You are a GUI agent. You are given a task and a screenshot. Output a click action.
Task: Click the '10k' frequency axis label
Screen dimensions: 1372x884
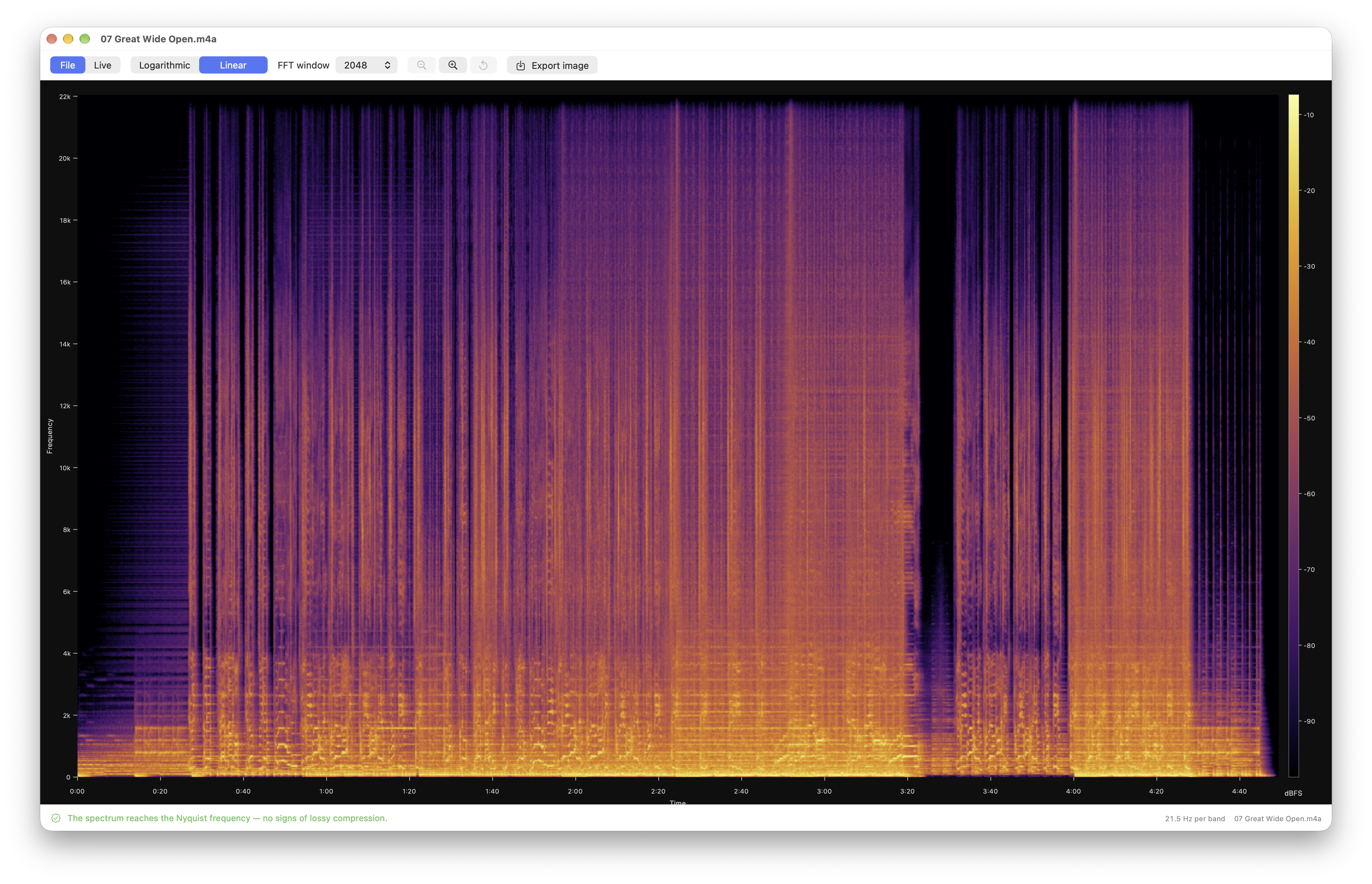point(65,468)
